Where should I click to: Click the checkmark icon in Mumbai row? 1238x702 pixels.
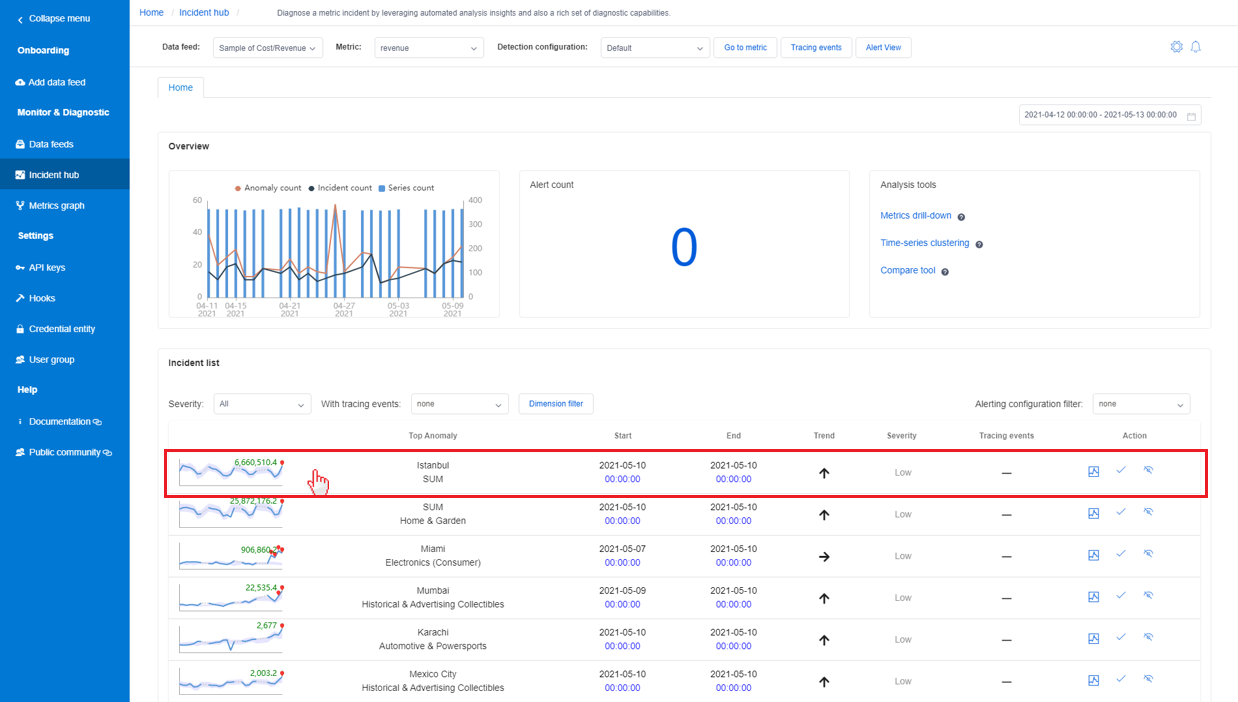(1121, 596)
